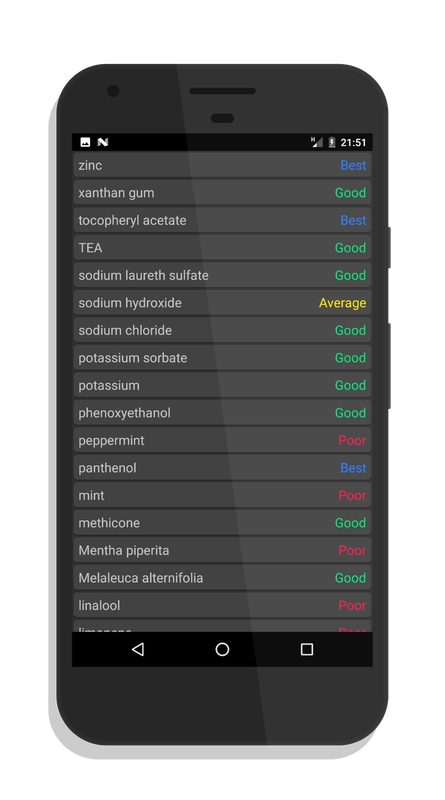Tap the 21:51 clock in status bar
The image size is (445, 800).
tap(353, 142)
